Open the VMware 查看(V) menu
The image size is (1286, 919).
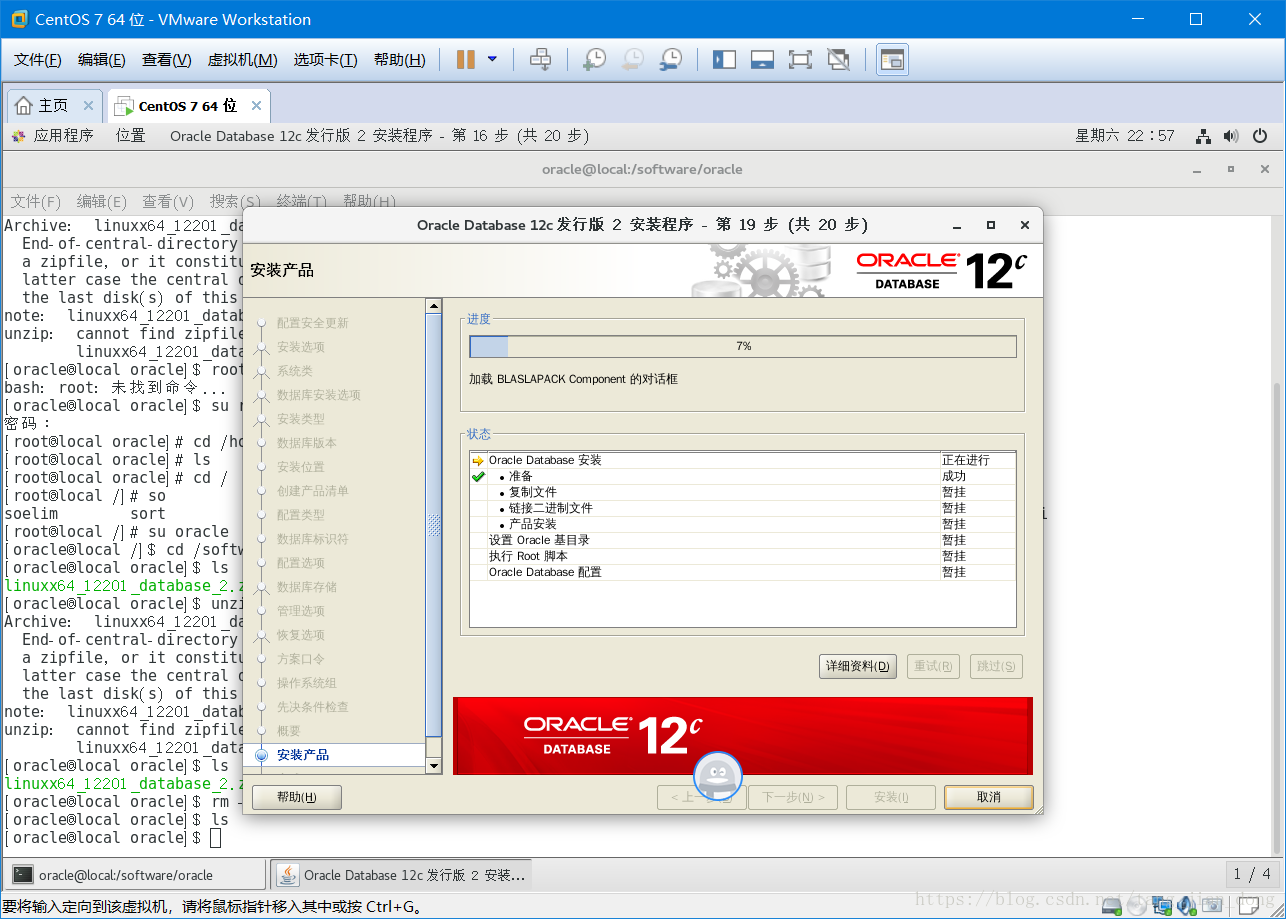pyautogui.click(x=167, y=60)
